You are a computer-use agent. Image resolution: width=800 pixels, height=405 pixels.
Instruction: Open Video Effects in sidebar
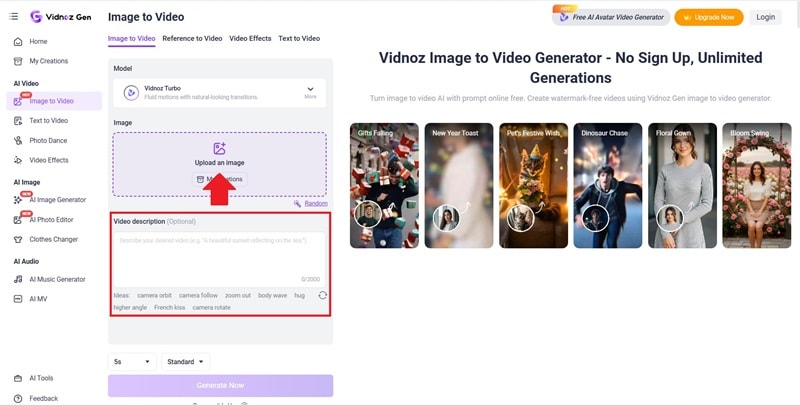(48, 160)
